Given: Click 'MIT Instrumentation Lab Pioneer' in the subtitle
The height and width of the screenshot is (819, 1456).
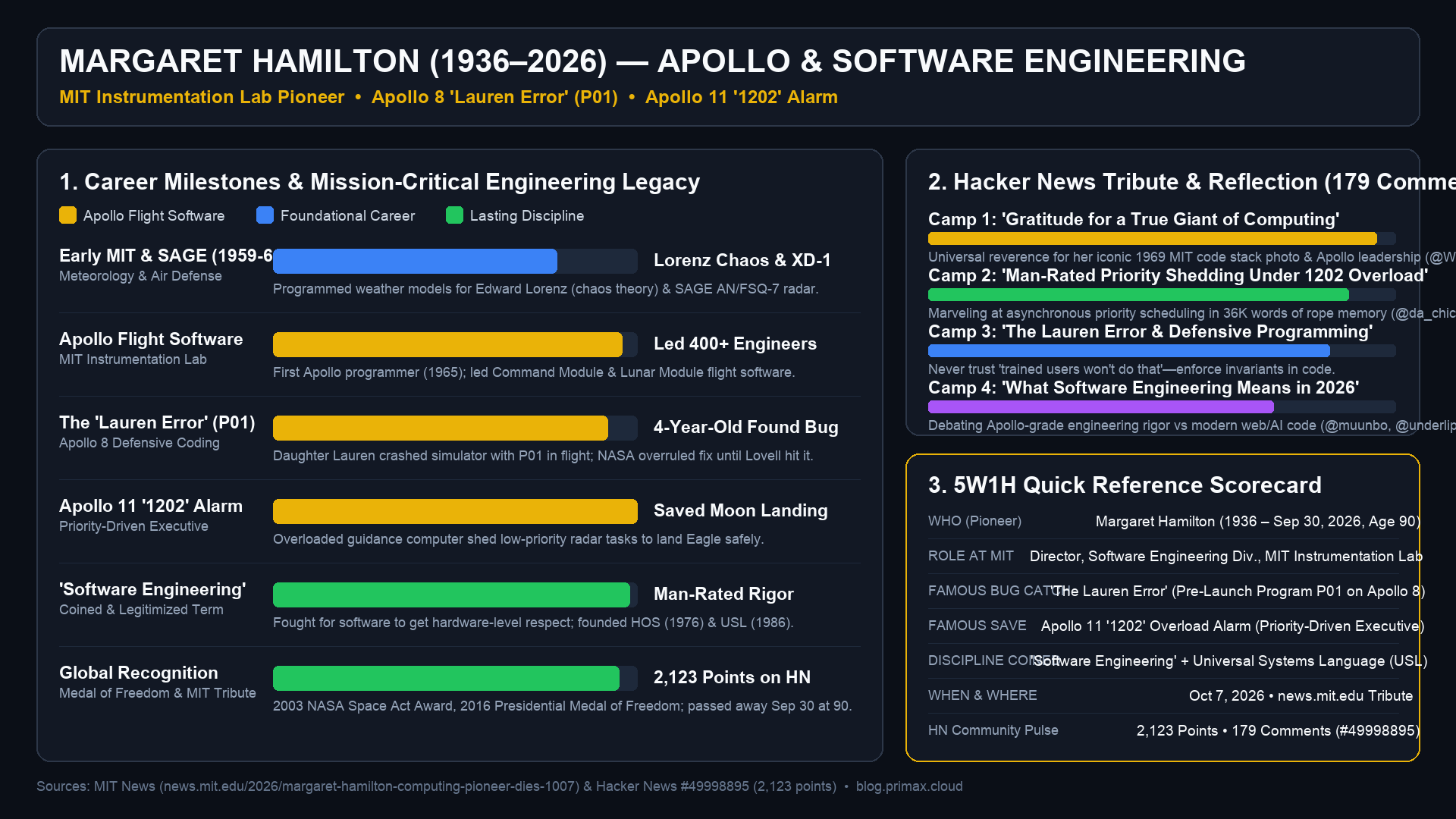Looking at the screenshot, I should click(202, 97).
